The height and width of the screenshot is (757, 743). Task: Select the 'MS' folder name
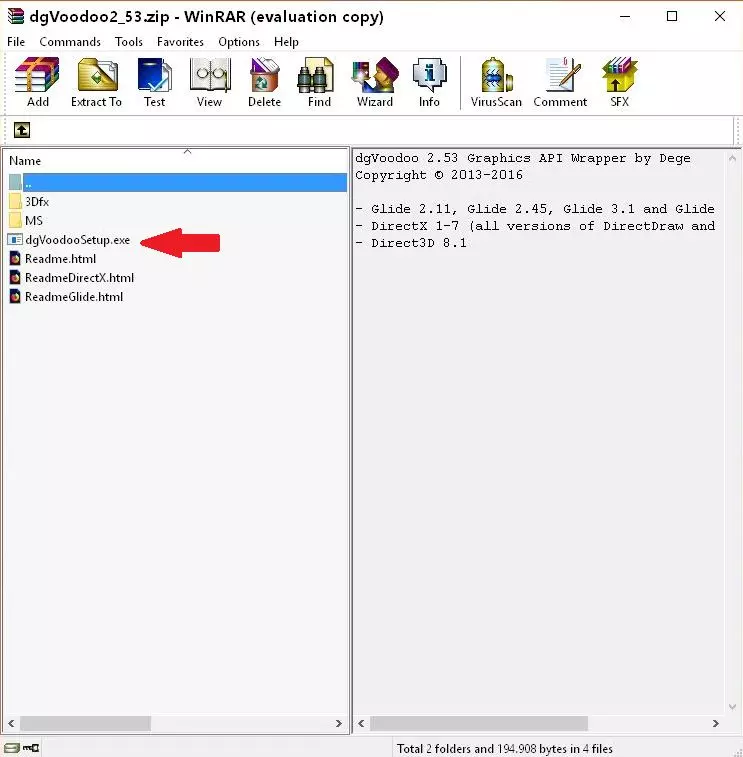tap(34, 221)
